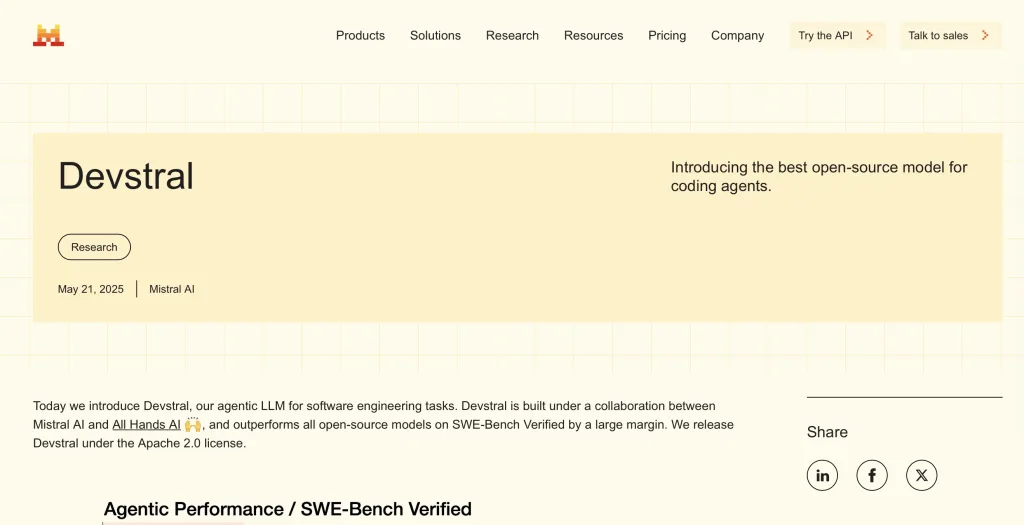Share the article on Facebook
Screen dimensions: 1024x525
(872, 475)
